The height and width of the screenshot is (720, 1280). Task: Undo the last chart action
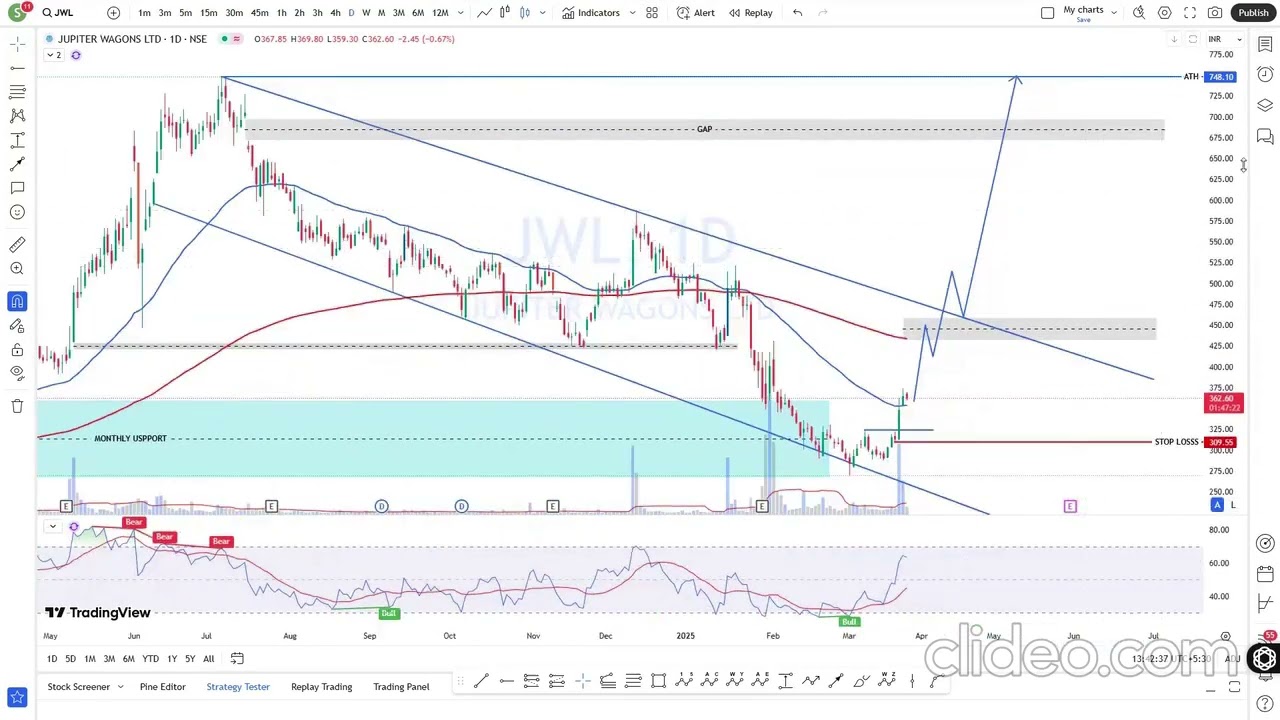click(797, 13)
